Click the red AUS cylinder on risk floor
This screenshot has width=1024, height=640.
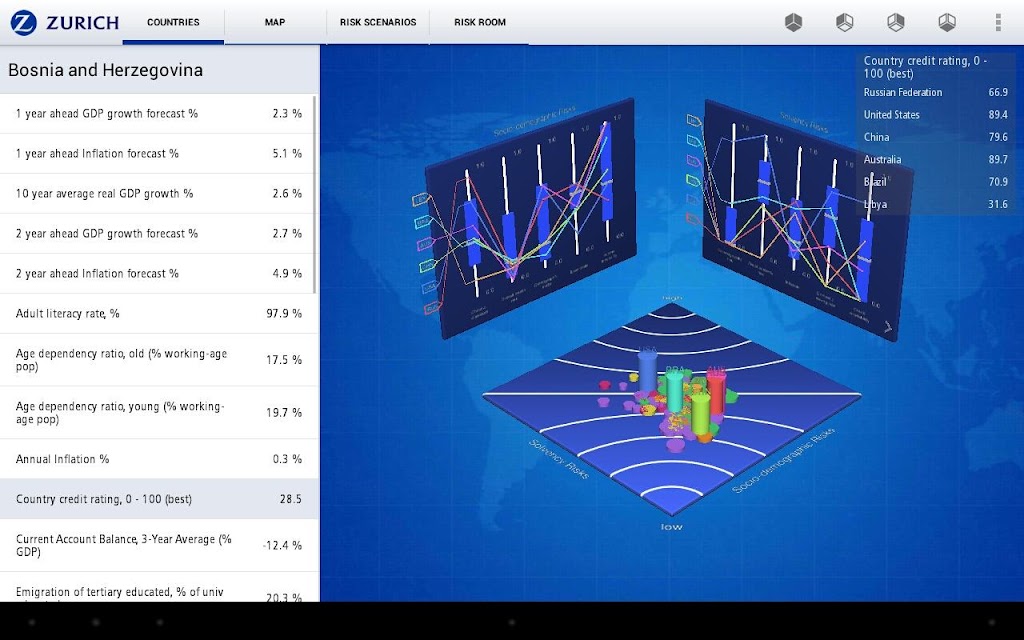click(x=716, y=391)
